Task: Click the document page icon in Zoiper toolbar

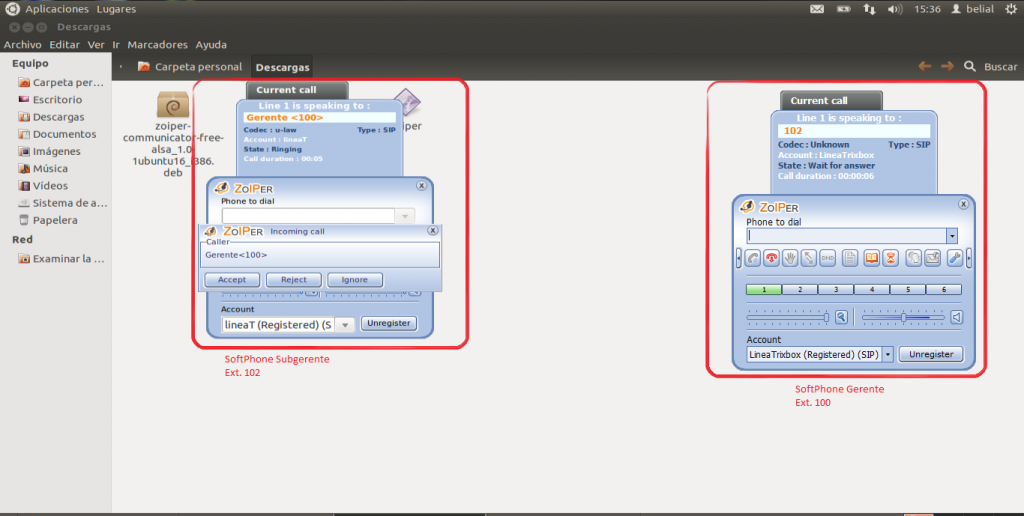Action: (x=850, y=258)
